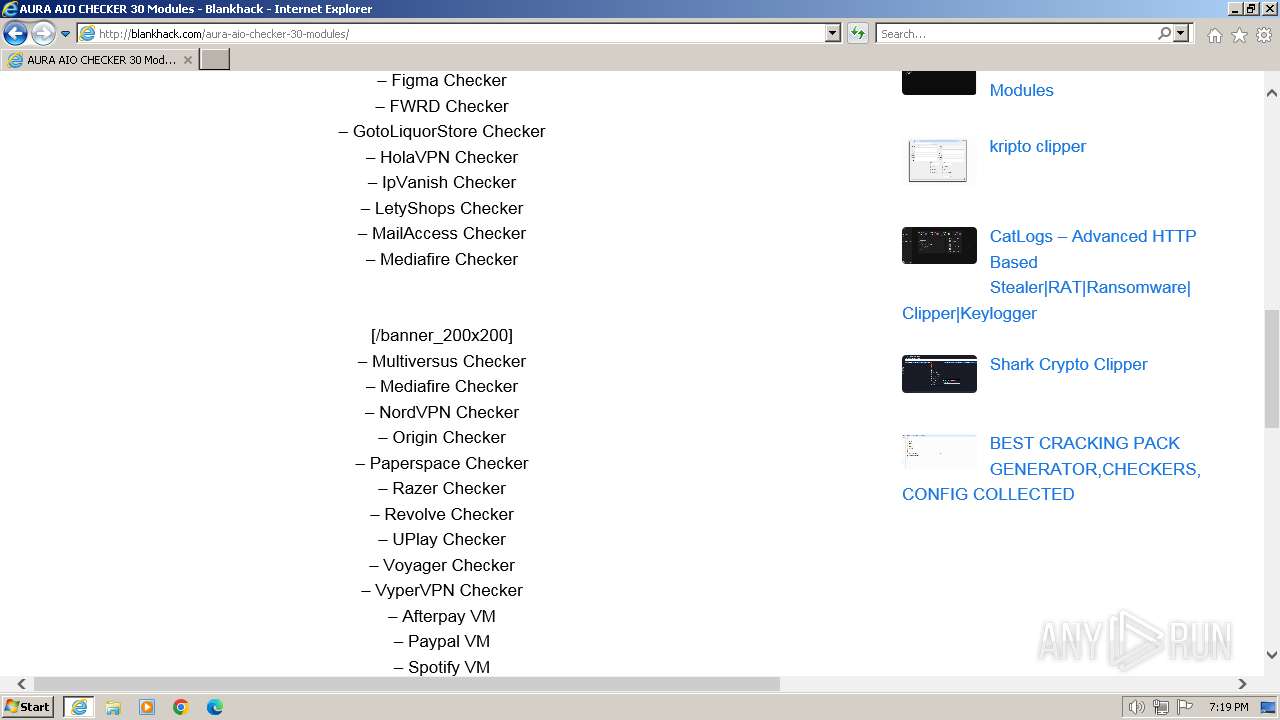
Task: Select the AURA AIO CHECKER tab
Action: pyautogui.click(x=99, y=60)
